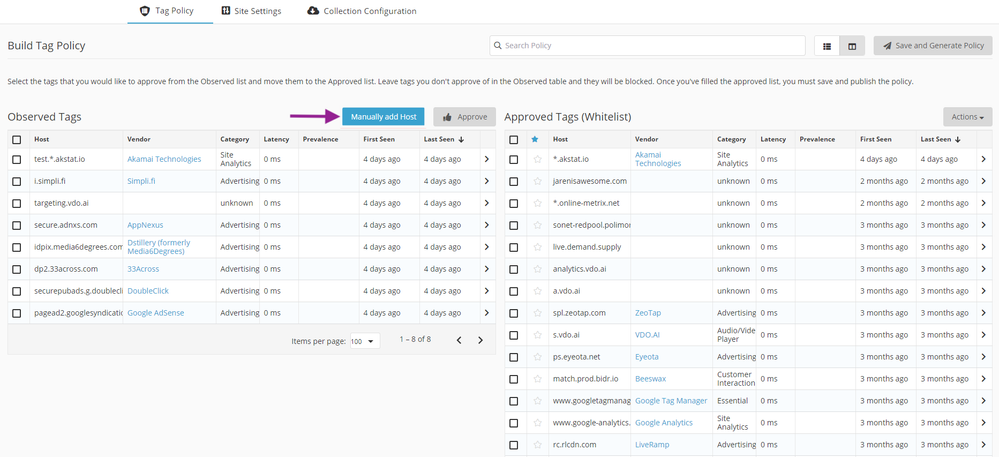Check the dp2.33across.com observed row
The width and height of the screenshot is (999, 457).
pos(17,269)
